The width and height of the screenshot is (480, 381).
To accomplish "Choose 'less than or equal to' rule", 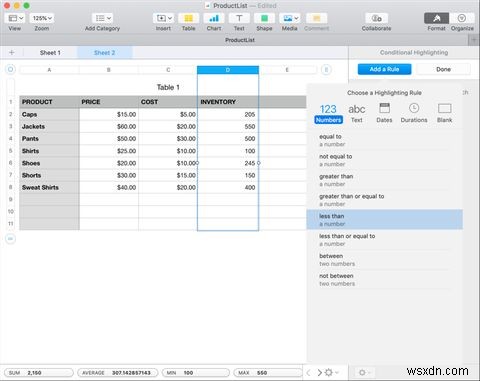I will [x=385, y=240].
